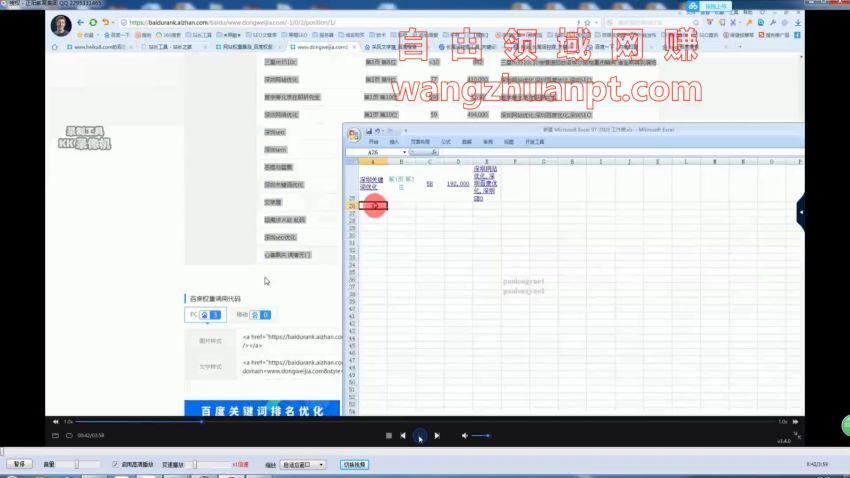Switch to the www.heikuli.com browser tab
Image resolution: width=850 pixels, height=478 pixels.
(98, 47)
